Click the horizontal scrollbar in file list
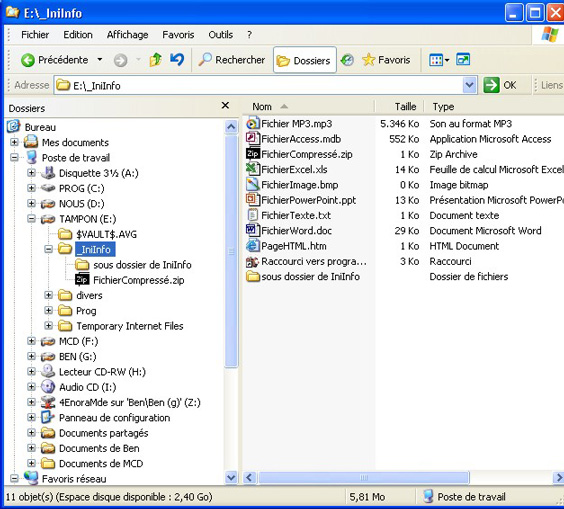The height and width of the screenshot is (509, 564). point(364,478)
